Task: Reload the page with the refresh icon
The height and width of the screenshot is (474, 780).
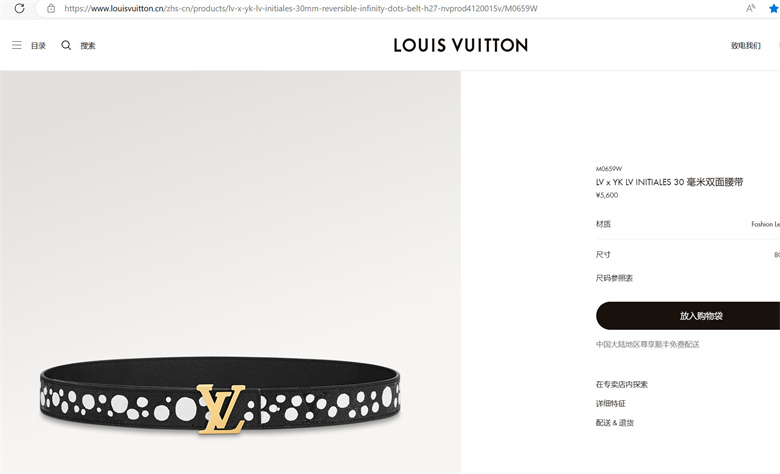Action: (x=19, y=8)
